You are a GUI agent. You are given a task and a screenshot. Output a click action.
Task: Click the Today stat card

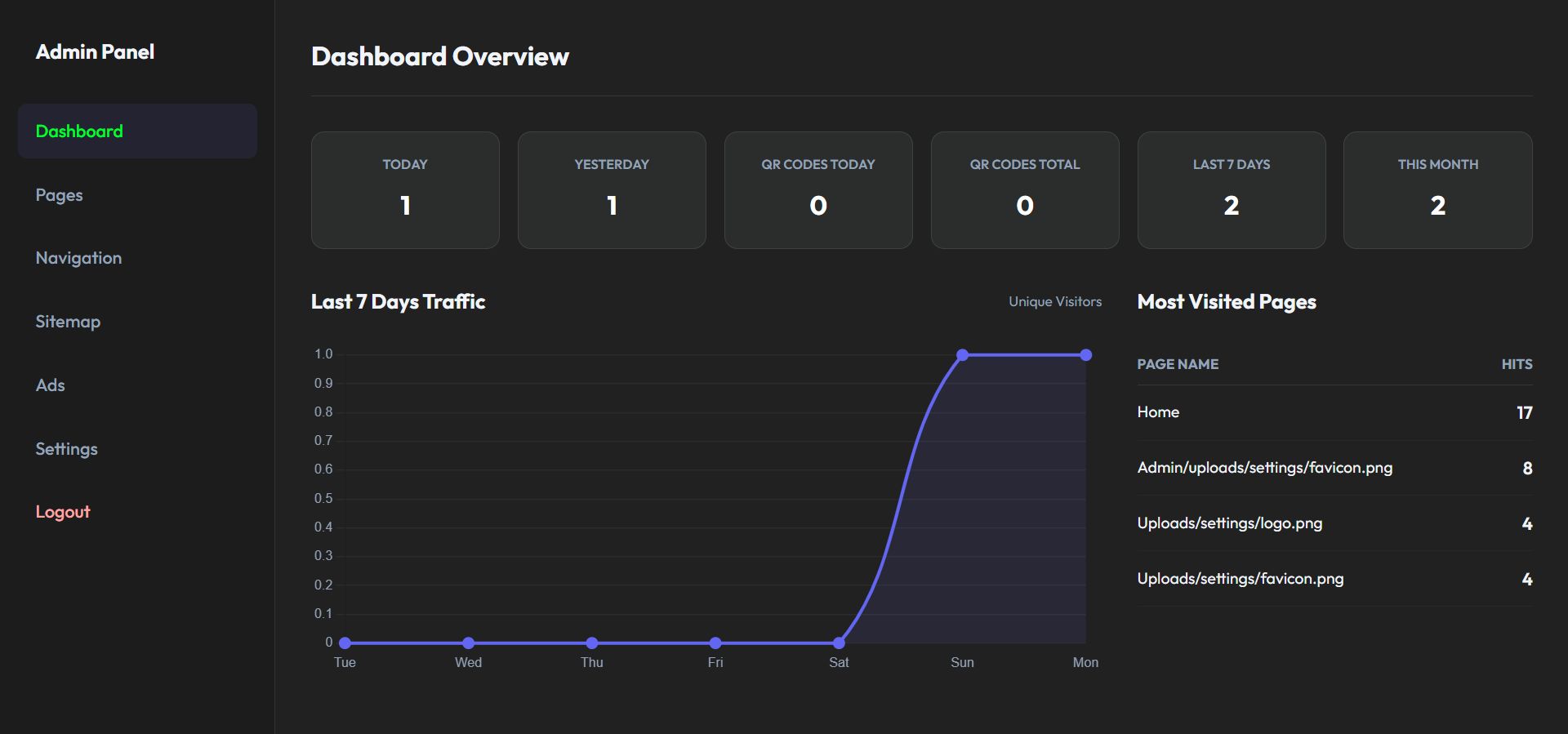(405, 190)
